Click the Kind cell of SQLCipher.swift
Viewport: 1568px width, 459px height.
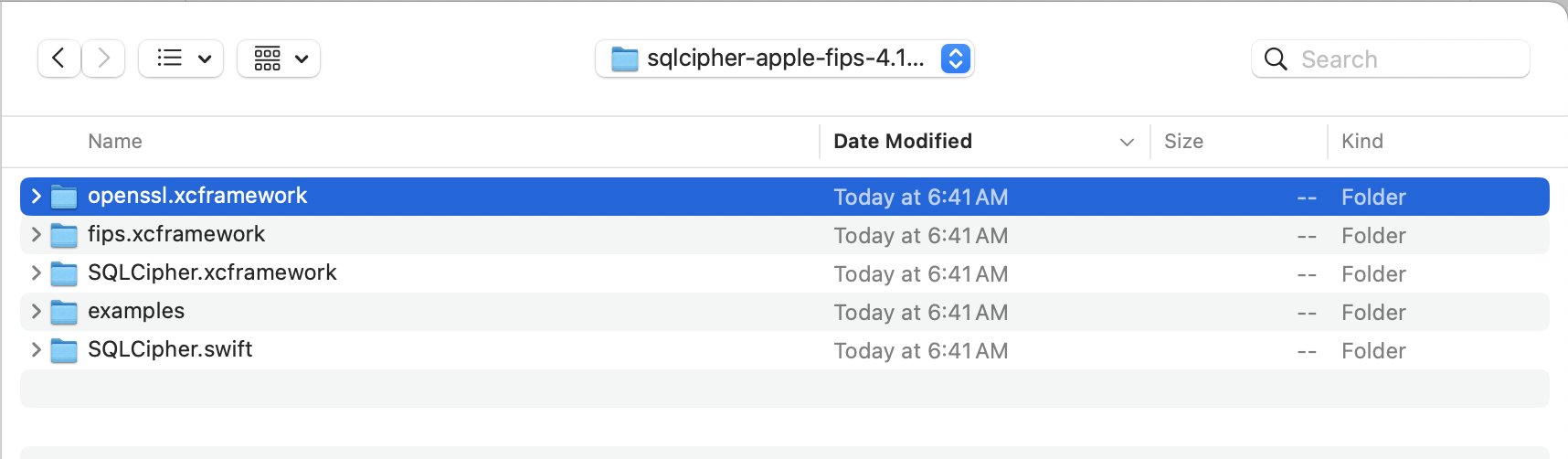tap(1373, 351)
